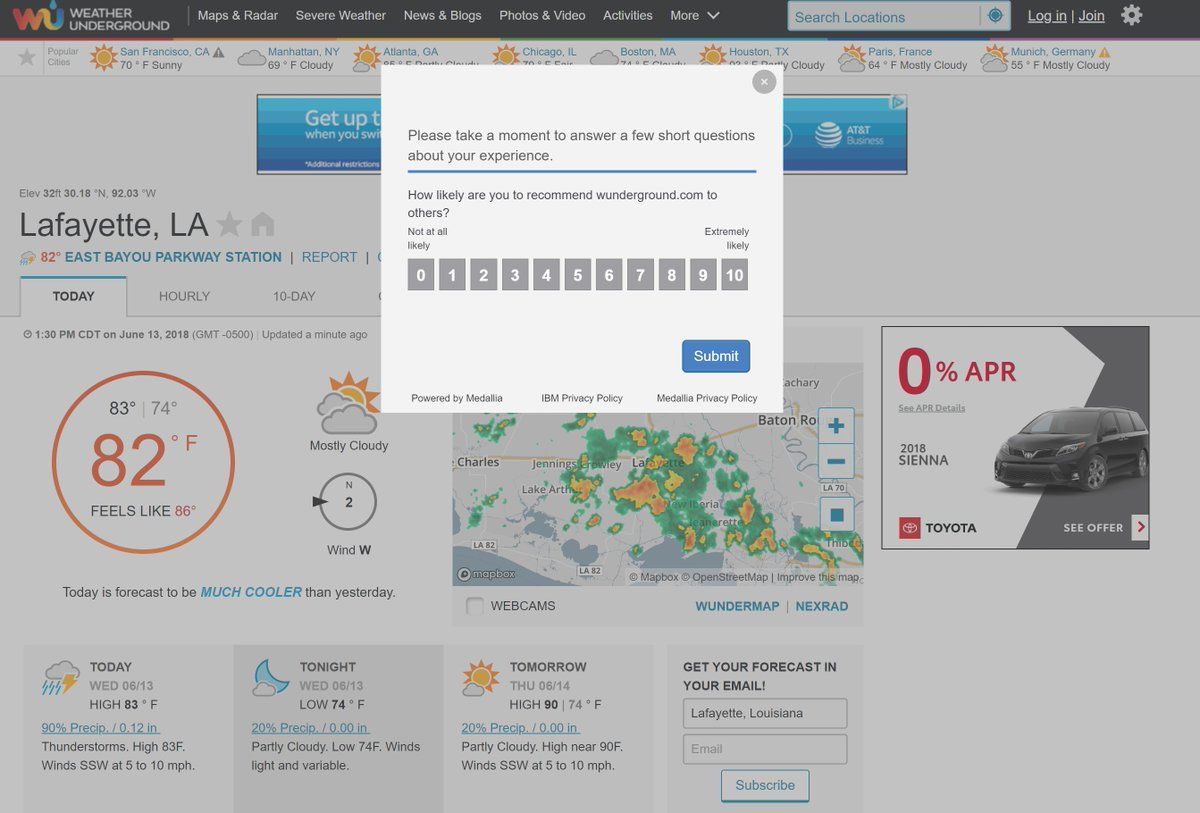
Task: Click the Tonight moon cloud icon
Action: point(271,678)
